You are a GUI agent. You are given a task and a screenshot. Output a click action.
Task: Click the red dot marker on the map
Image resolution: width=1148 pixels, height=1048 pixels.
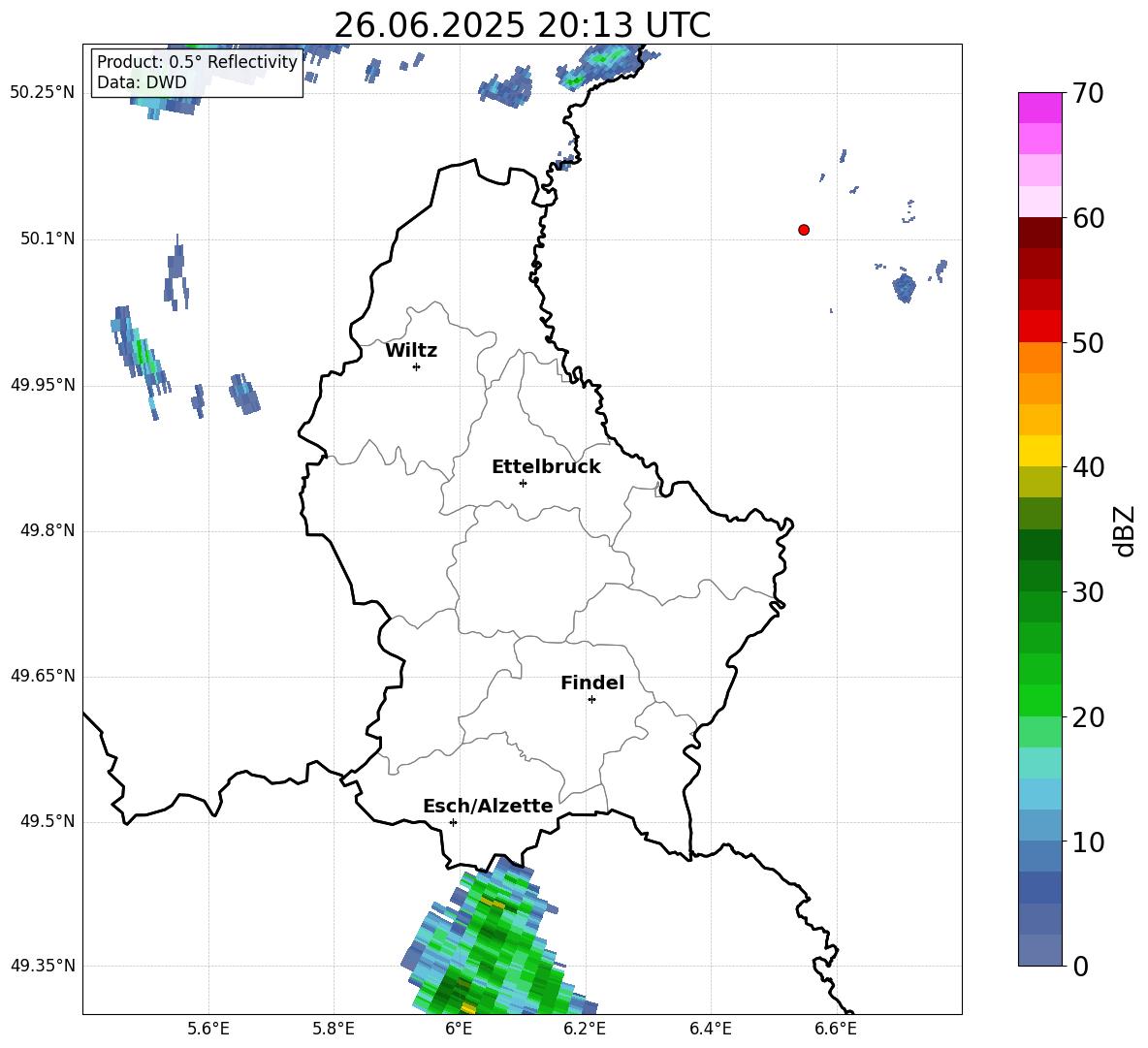click(804, 230)
